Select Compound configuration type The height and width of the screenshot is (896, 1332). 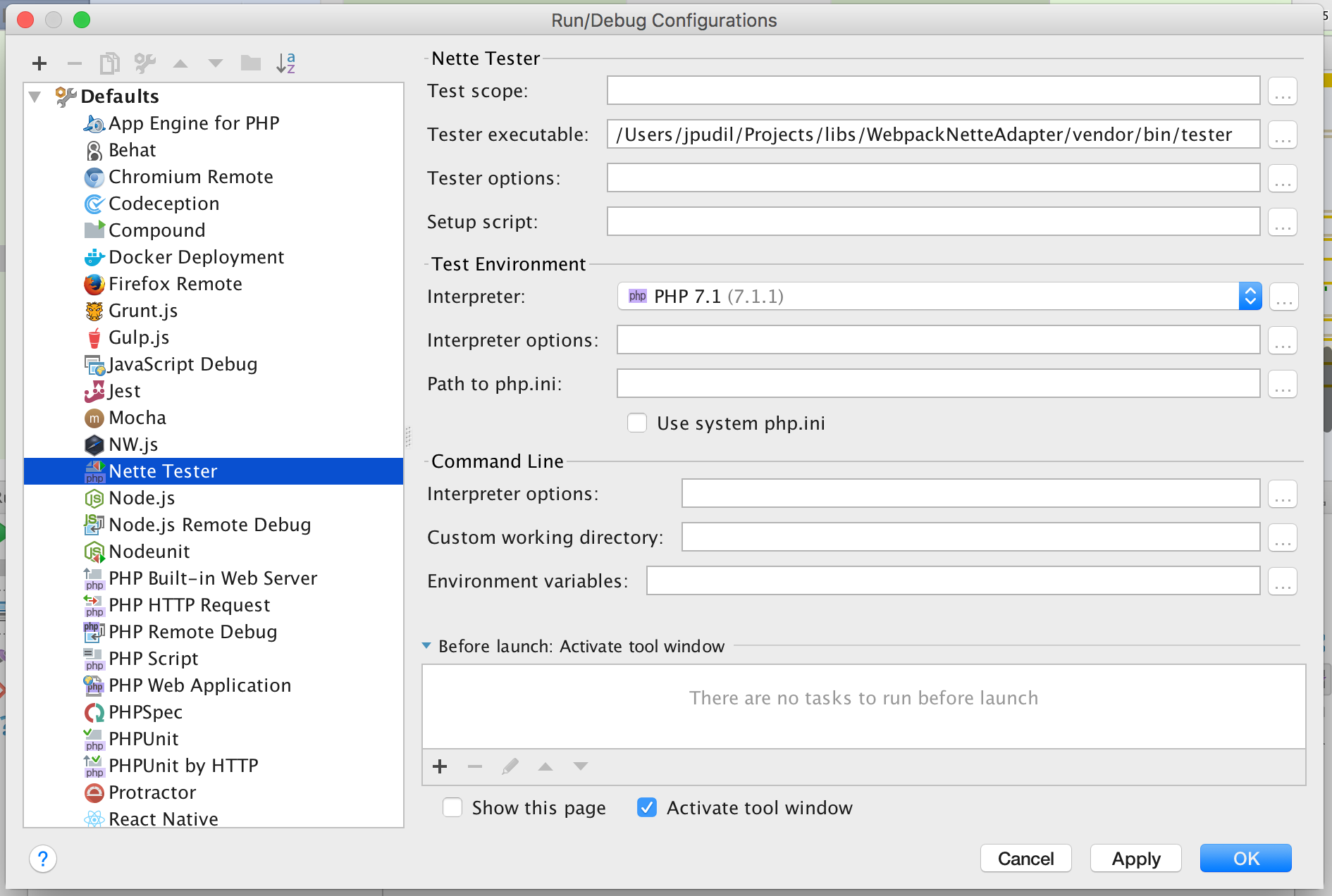tap(156, 230)
